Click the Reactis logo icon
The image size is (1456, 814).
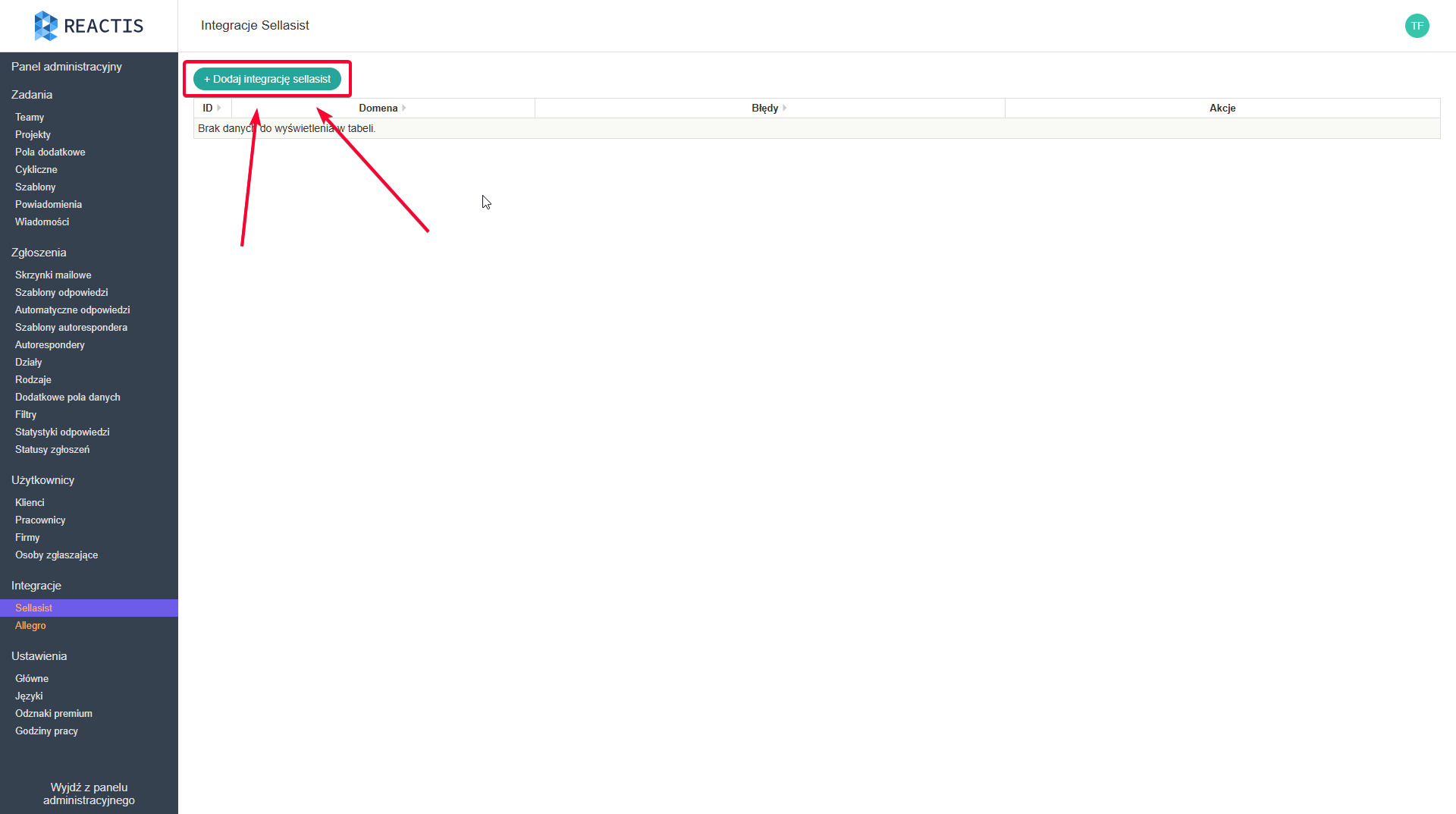click(45, 26)
